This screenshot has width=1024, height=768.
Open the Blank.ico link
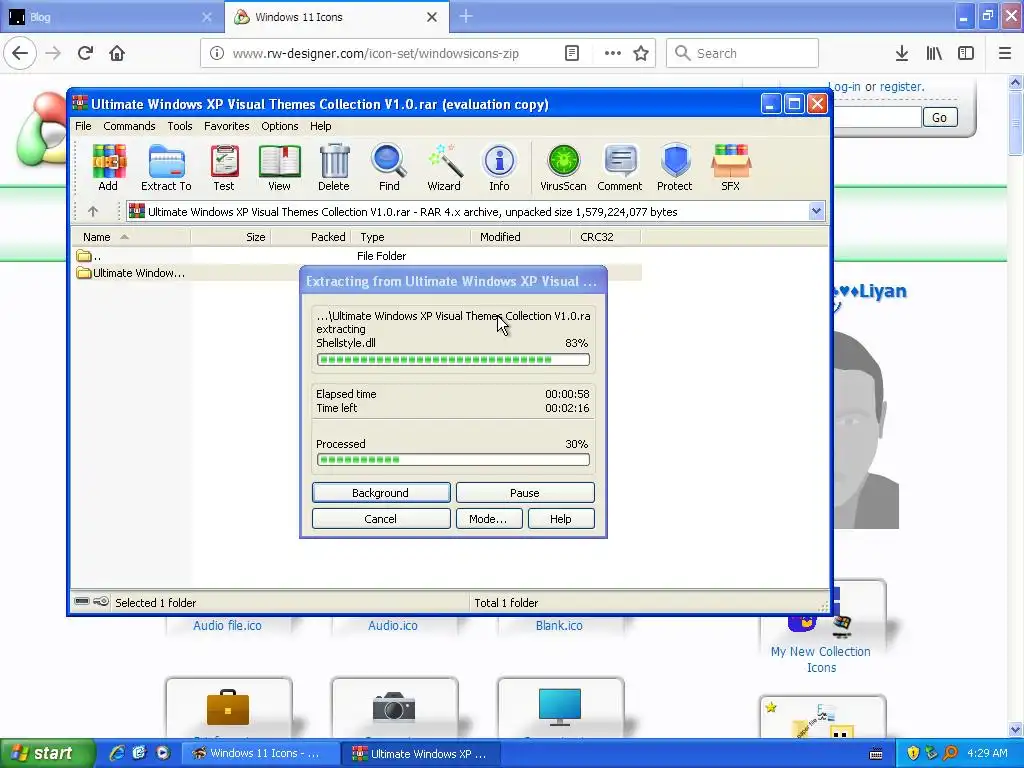tap(559, 626)
